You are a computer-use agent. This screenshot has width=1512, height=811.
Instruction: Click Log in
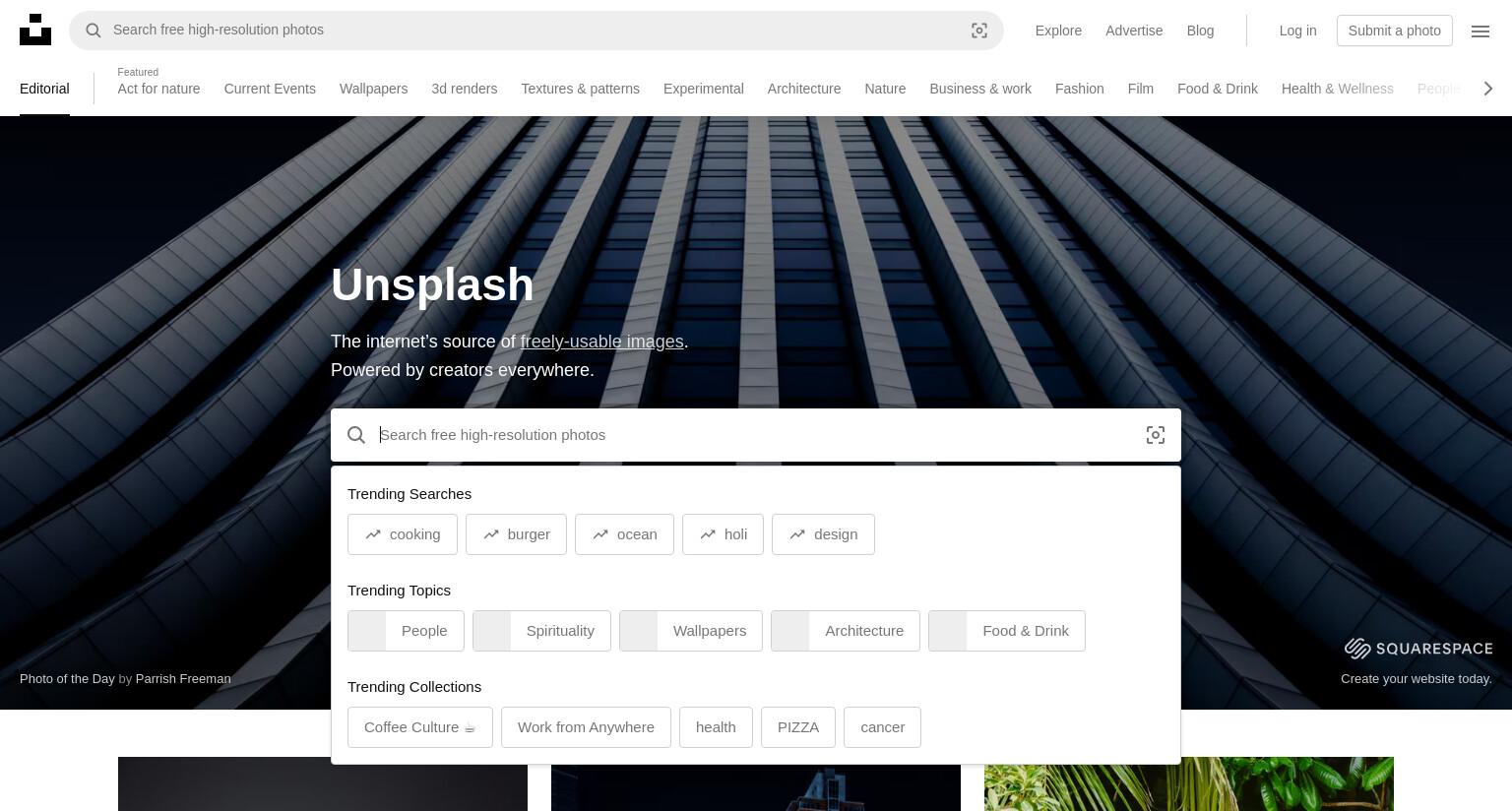click(1297, 31)
